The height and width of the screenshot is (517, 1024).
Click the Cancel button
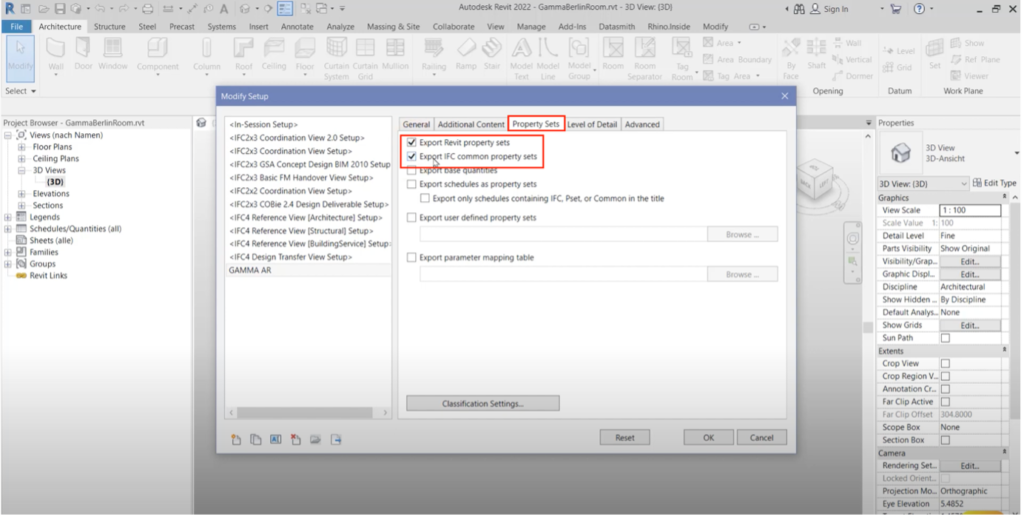(x=761, y=438)
